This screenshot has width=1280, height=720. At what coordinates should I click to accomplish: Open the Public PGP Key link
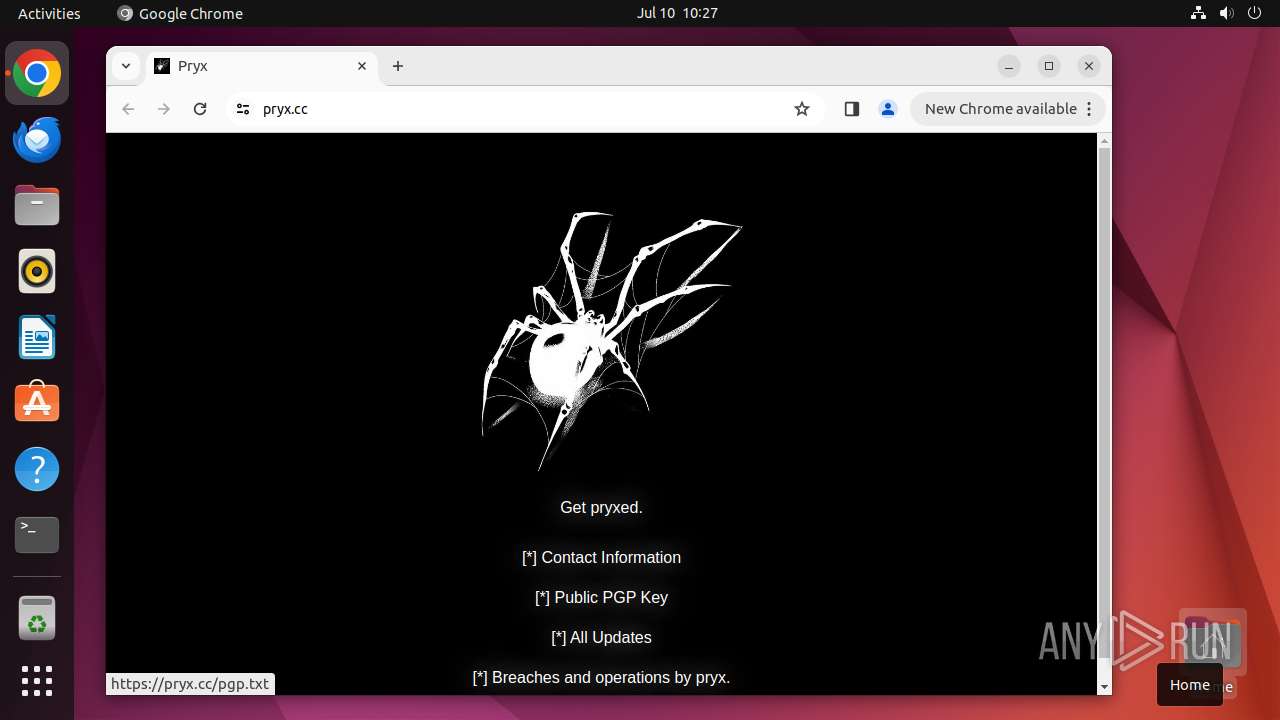point(601,597)
